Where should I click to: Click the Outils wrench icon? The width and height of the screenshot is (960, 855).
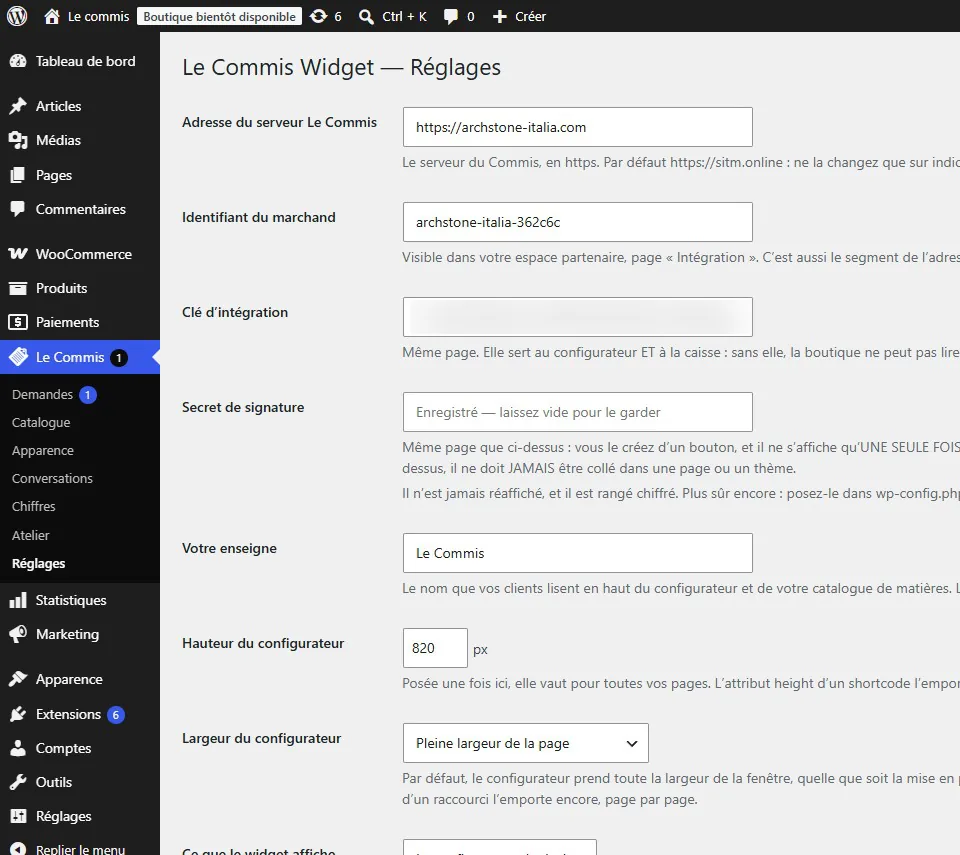[x=18, y=782]
